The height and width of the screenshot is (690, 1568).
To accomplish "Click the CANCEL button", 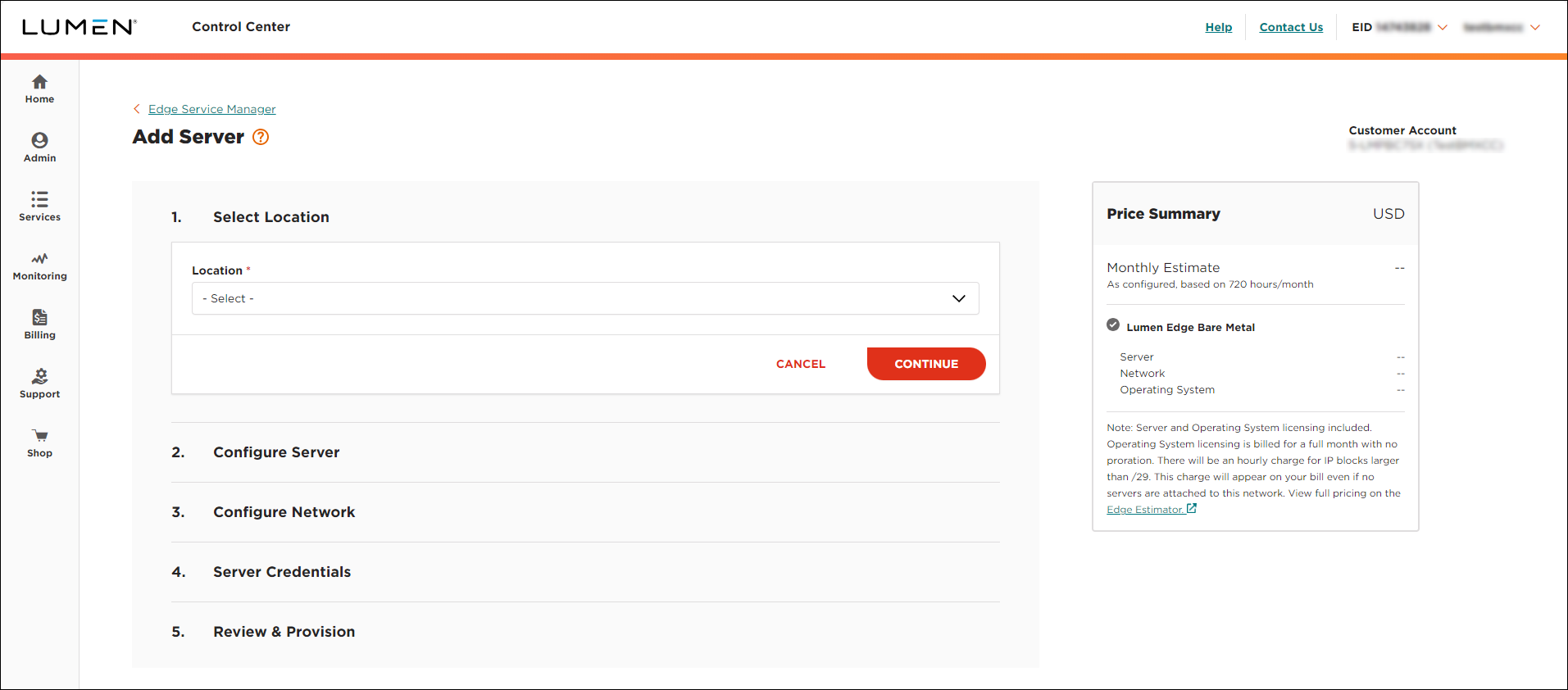I will [801, 364].
